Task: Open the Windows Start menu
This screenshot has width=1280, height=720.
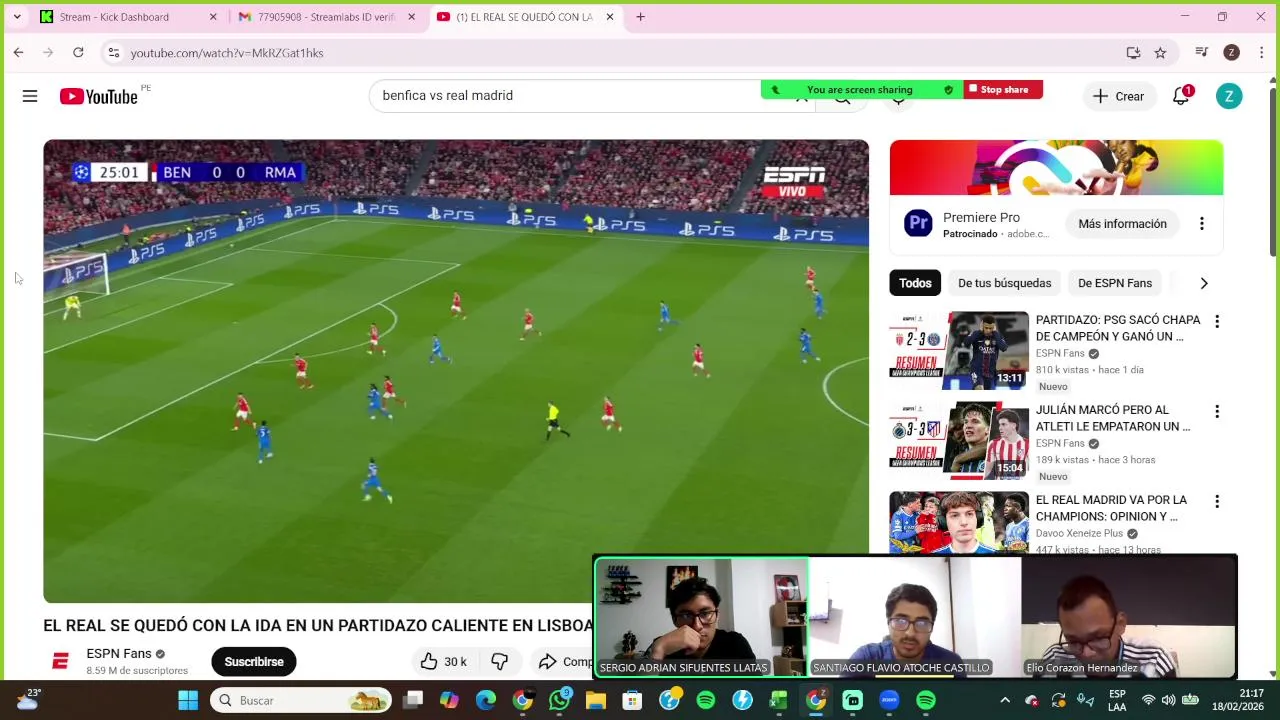Action: 188,701
